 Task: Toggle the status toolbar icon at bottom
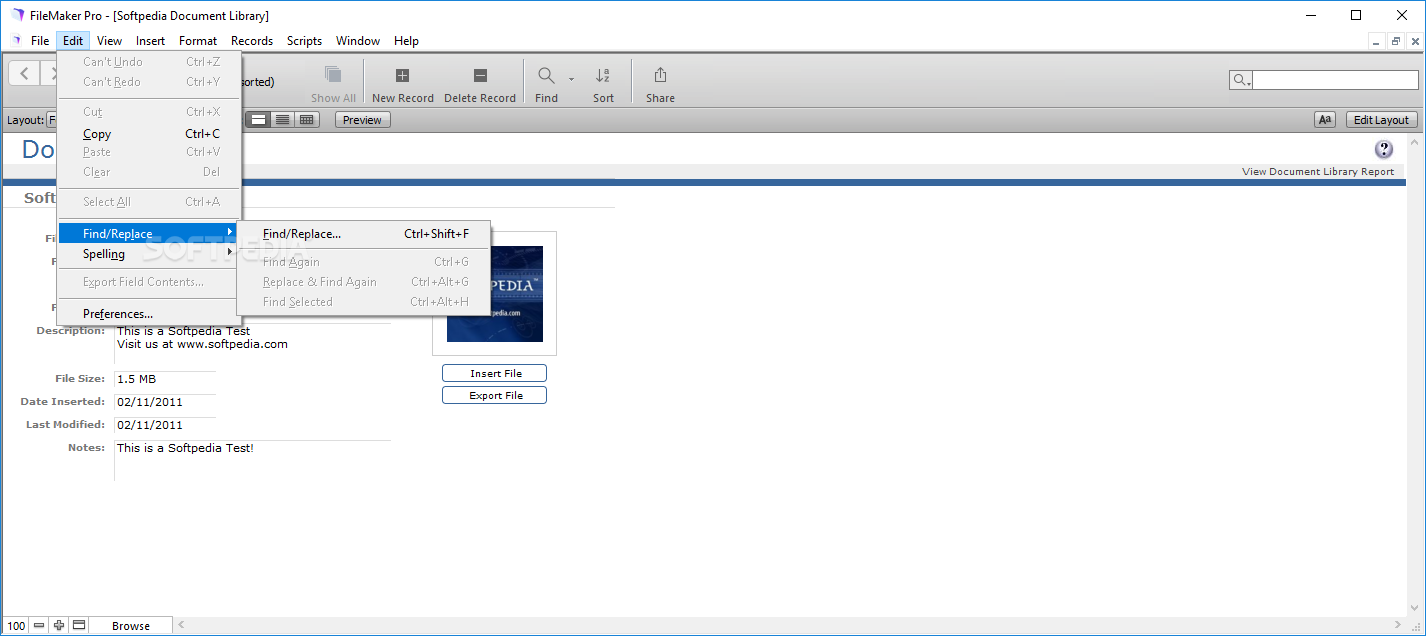[x=79, y=625]
